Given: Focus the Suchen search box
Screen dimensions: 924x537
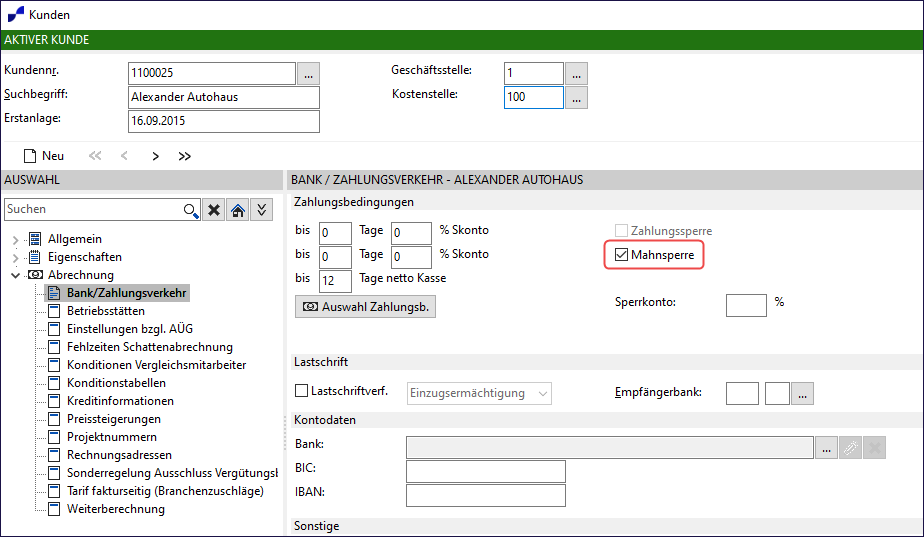Looking at the screenshot, I should coord(94,209).
